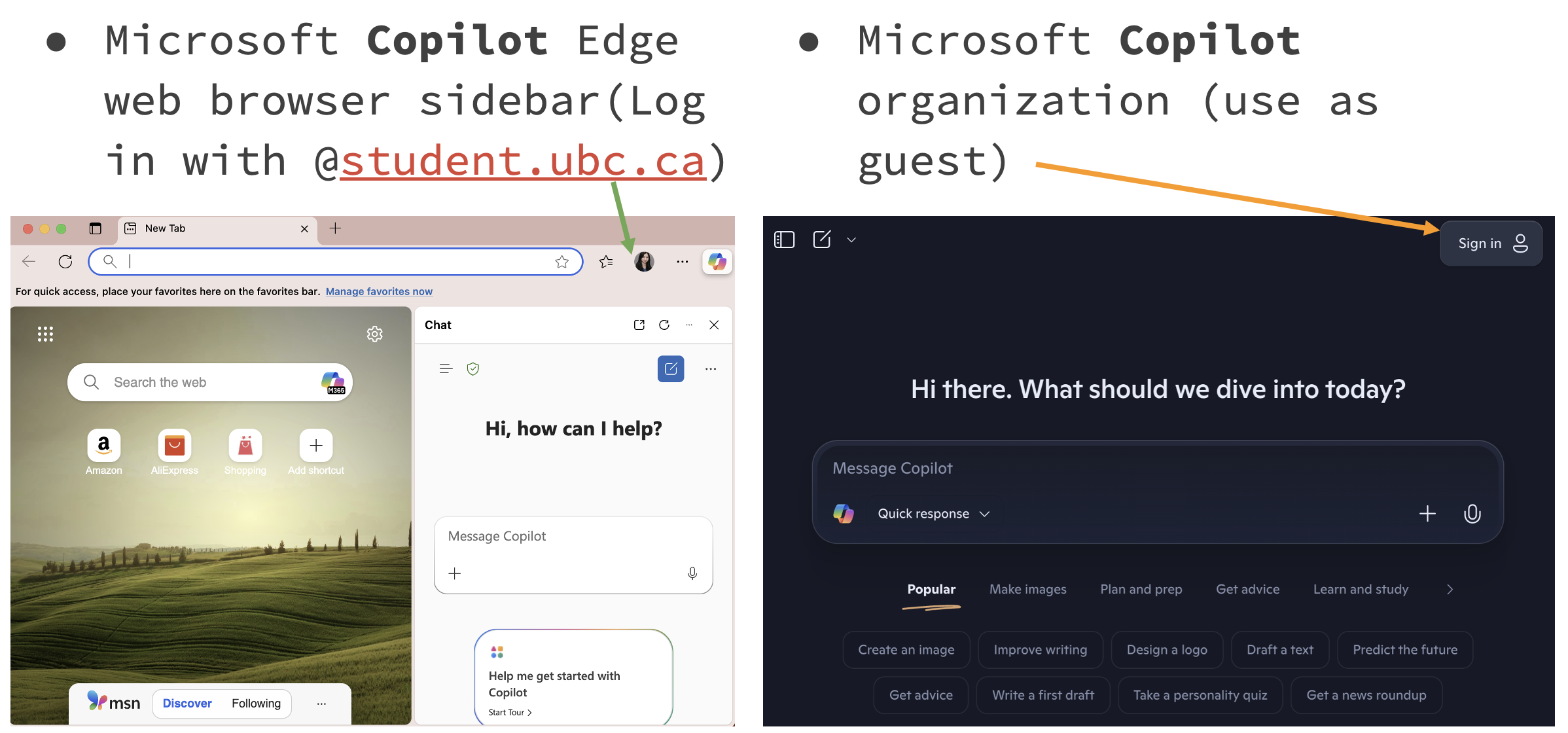Image resolution: width=1568 pixels, height=733 pixels.
Task: Show more suggestion categories with the arrow
Action: pyautogui.click(x=1450, y=590)
